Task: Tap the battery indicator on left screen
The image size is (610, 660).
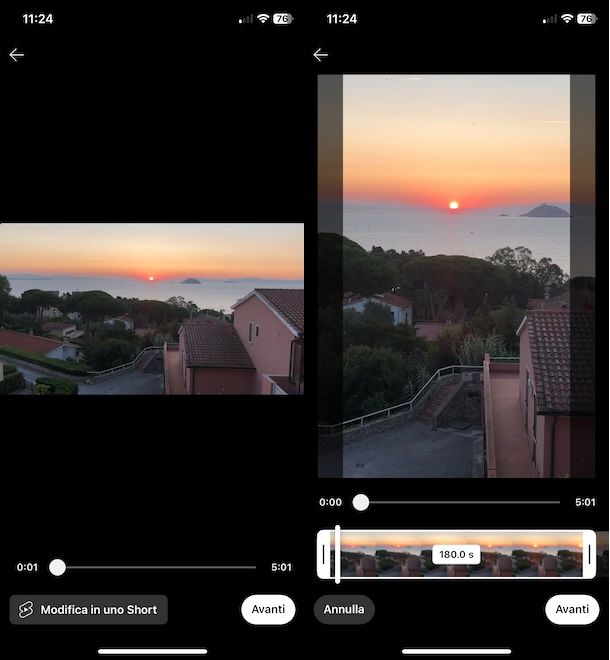Action: pos(283,19)
